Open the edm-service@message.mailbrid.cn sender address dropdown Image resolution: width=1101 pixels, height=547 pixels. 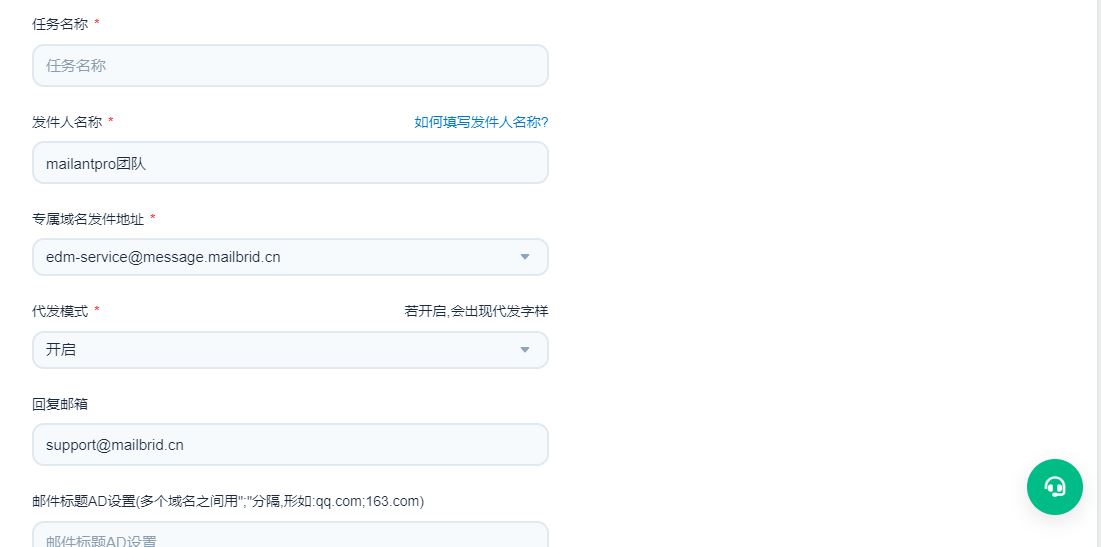point(280,257)
